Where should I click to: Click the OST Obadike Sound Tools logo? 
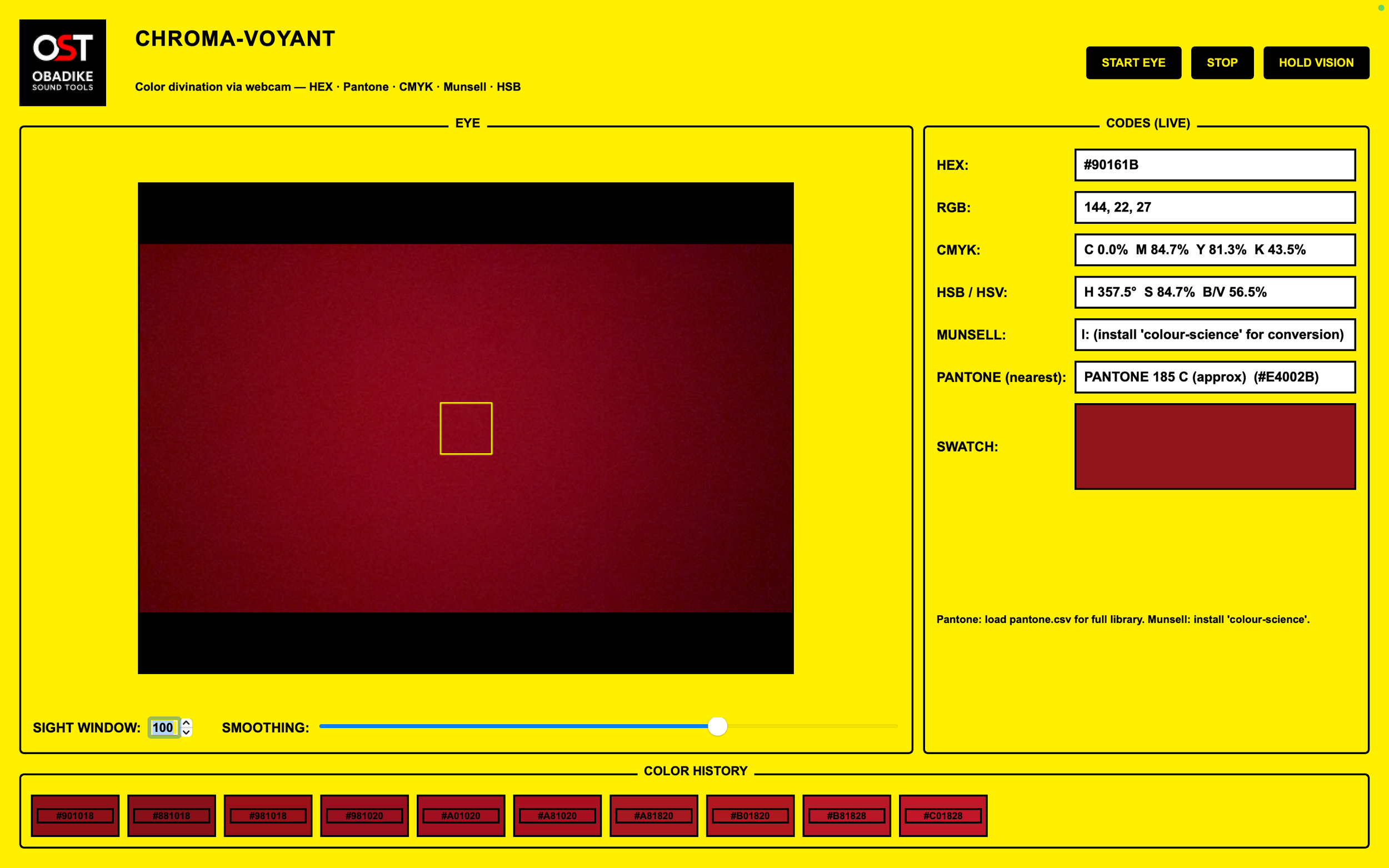point(63,63)
